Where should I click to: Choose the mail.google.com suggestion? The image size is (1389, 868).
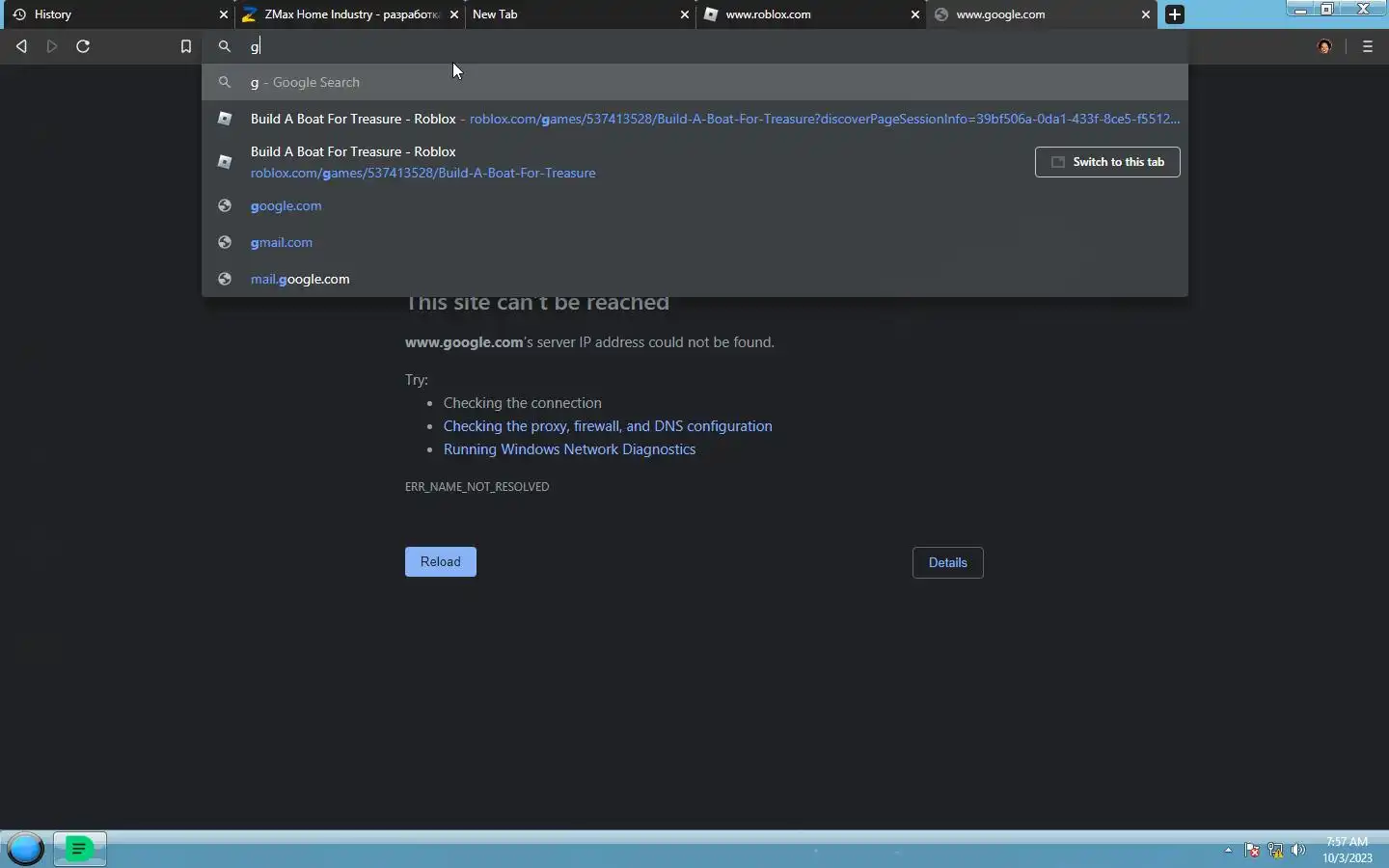(x=694, y=279)
